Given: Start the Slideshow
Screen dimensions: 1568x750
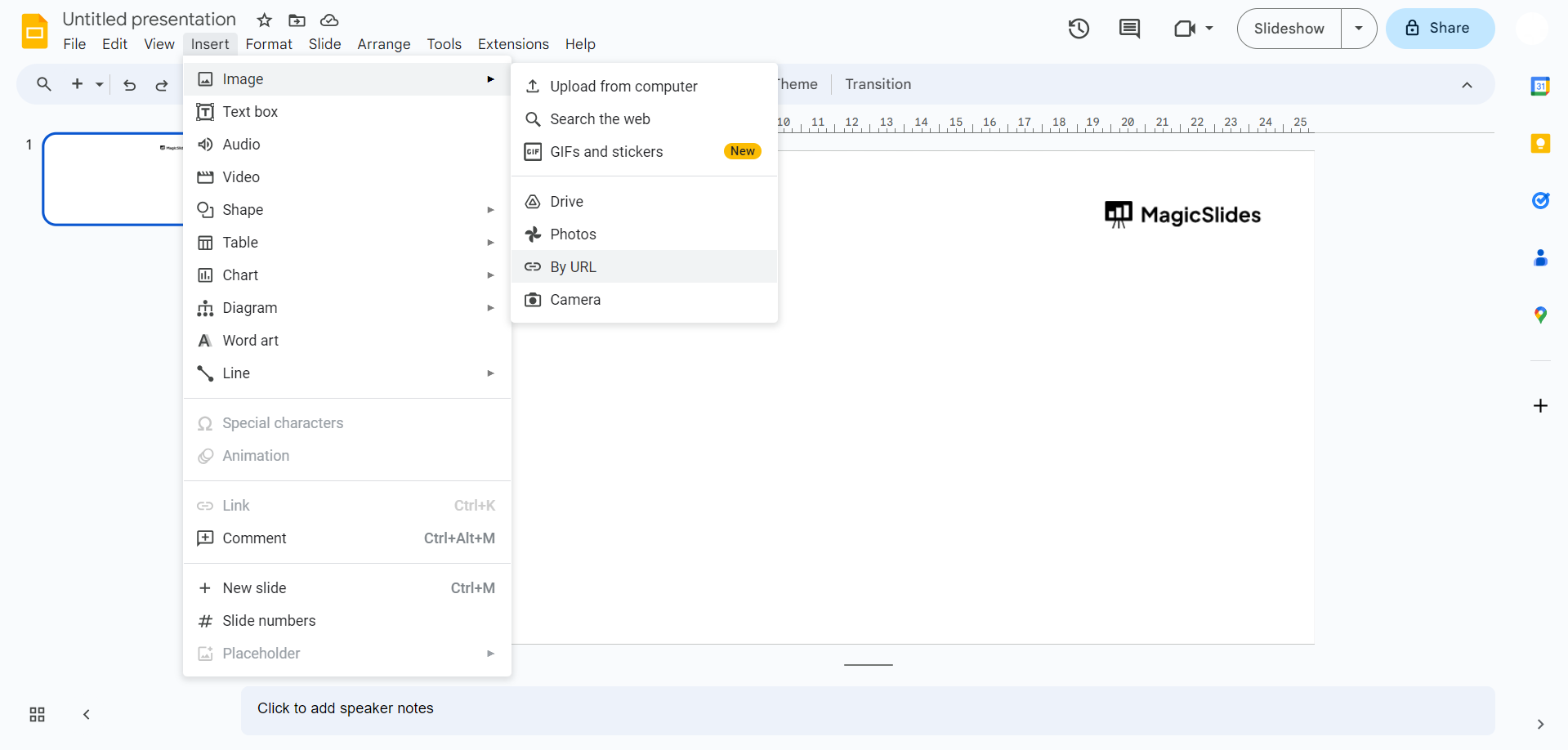Looking at the screenshot, I should coord(1289,29).
